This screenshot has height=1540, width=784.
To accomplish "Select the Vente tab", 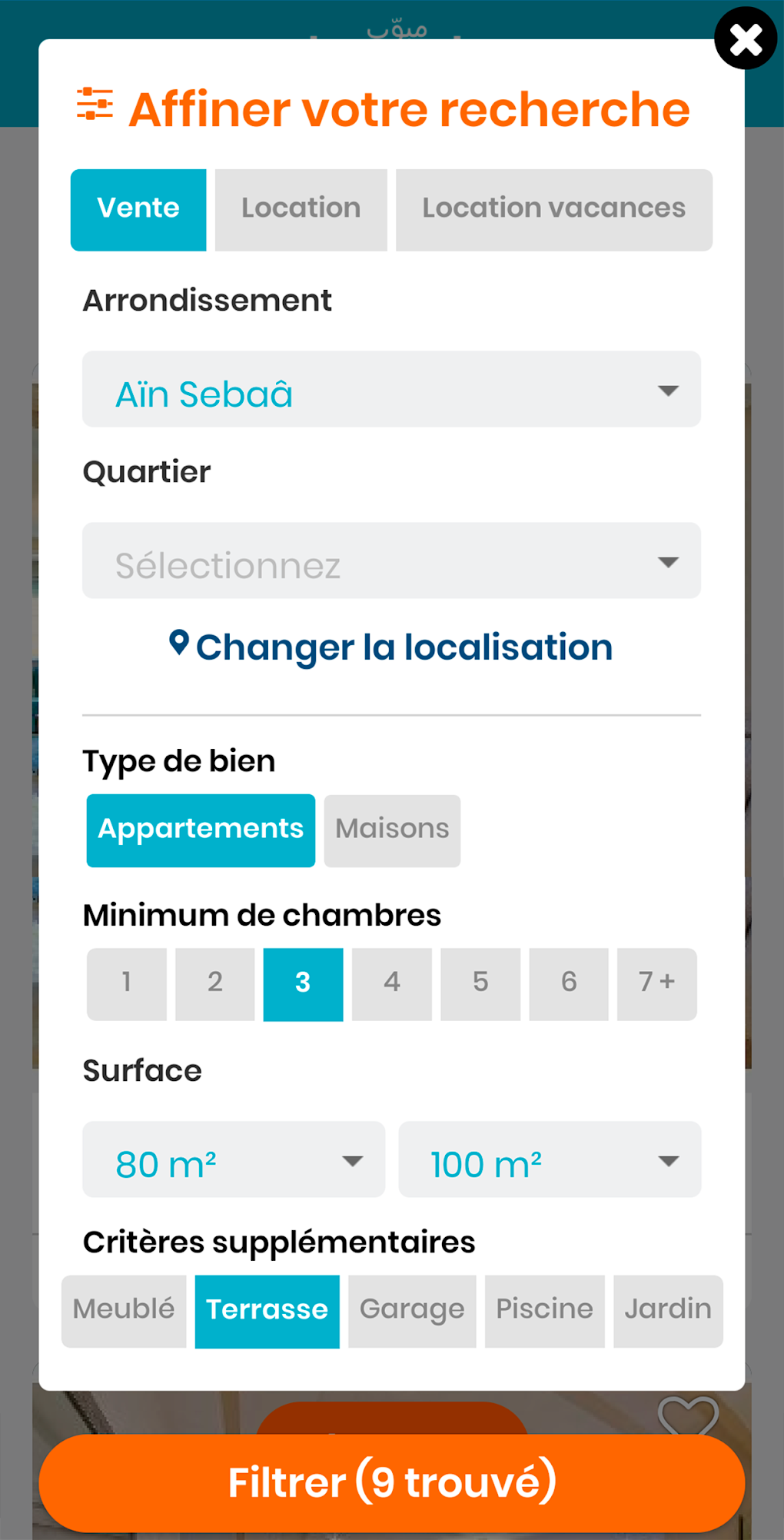I will [138, 209].
